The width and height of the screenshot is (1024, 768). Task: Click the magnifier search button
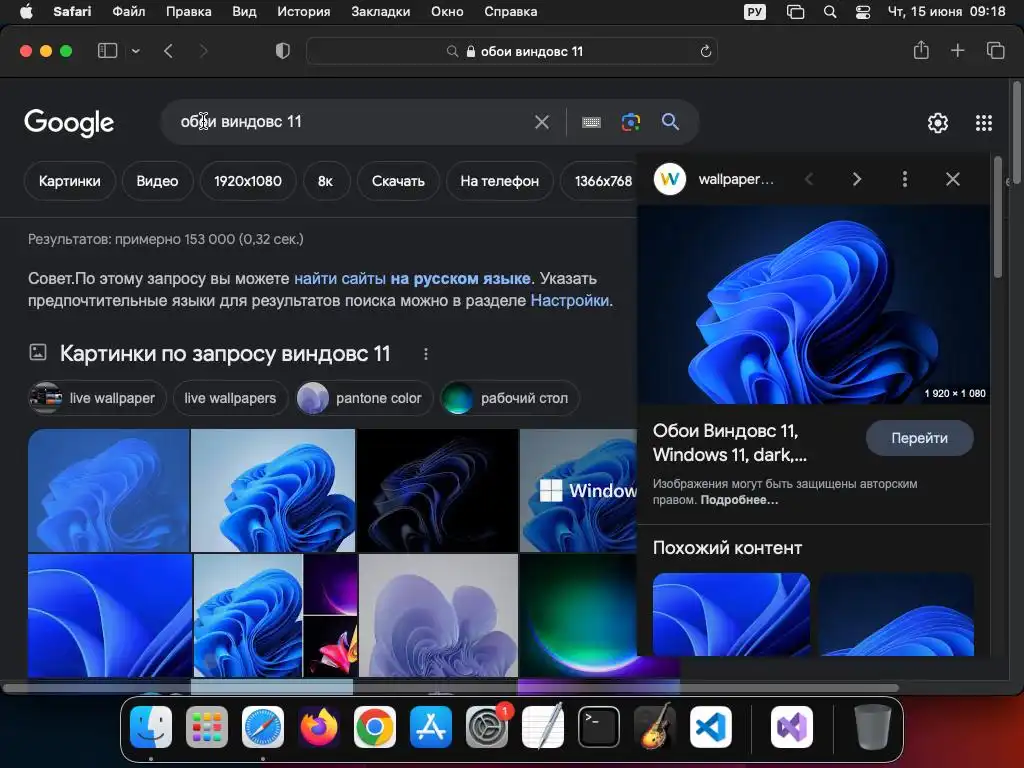[670, 121]
